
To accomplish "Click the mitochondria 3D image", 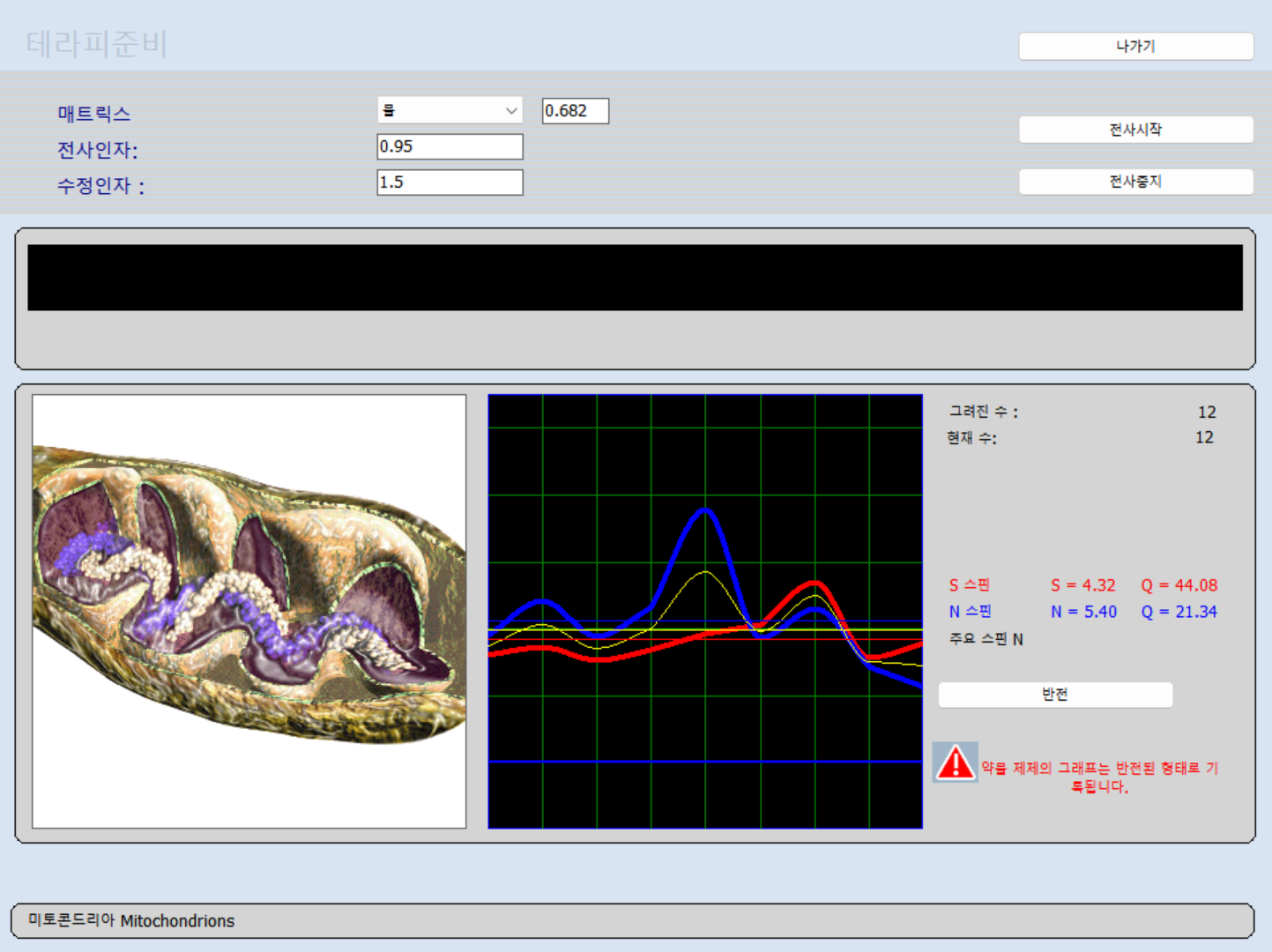I will 249,611.
